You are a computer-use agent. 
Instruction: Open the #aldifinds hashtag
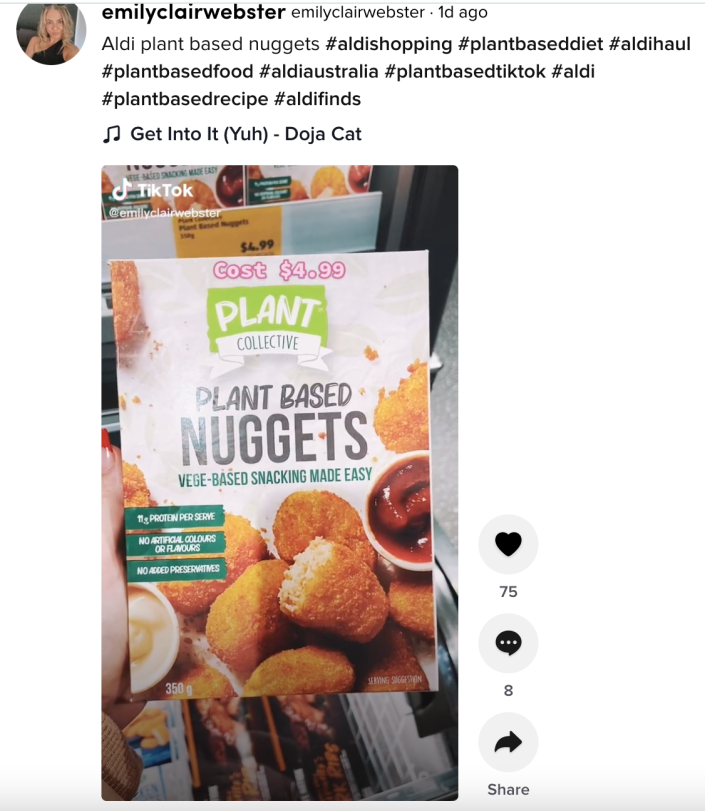(317, 99)
